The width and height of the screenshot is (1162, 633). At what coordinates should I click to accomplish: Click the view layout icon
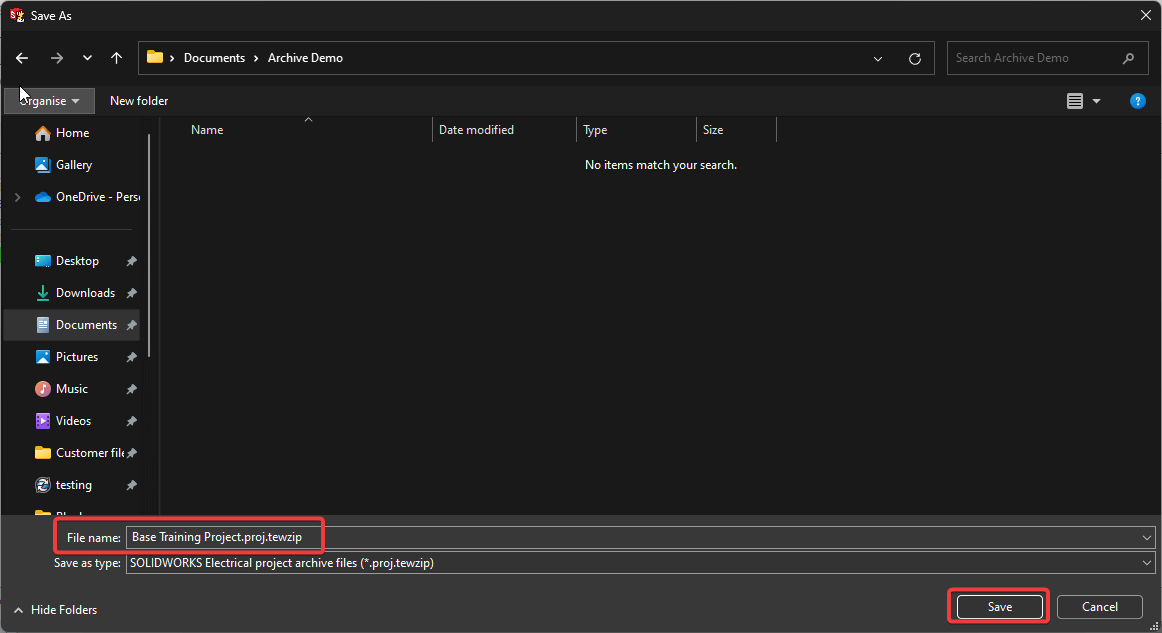1075,101
